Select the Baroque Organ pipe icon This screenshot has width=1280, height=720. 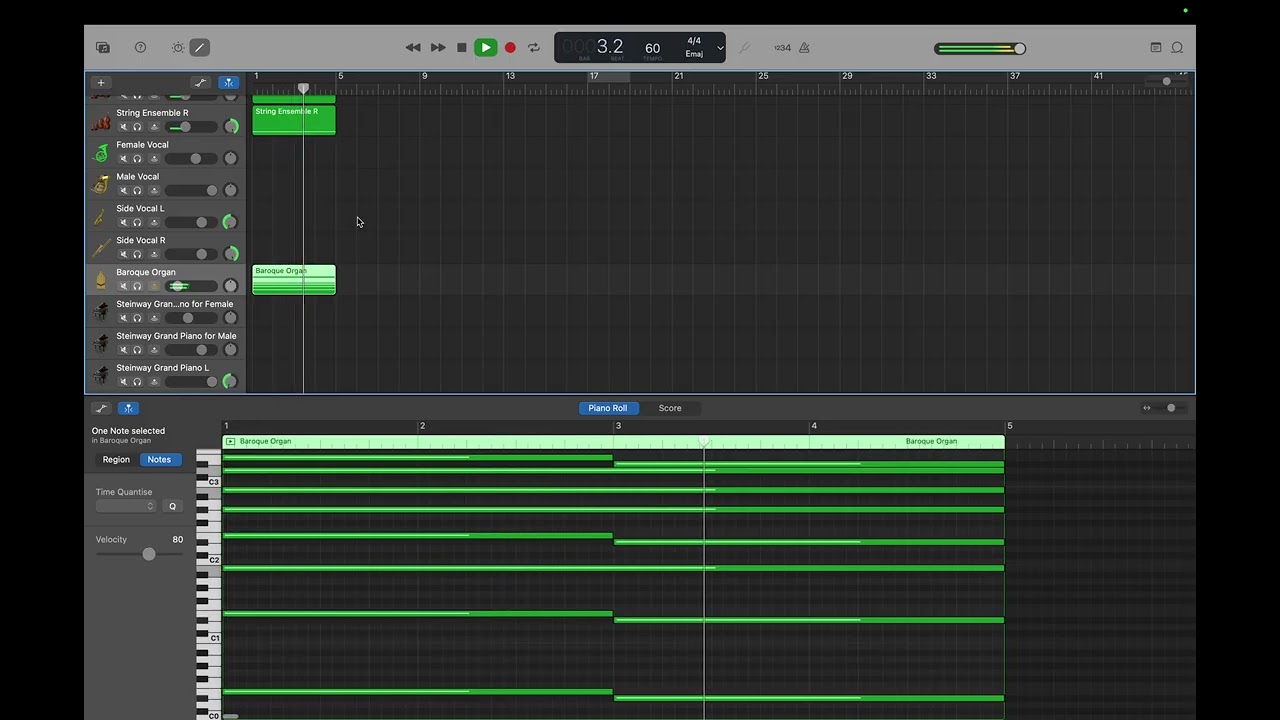(x=101, y=281)
